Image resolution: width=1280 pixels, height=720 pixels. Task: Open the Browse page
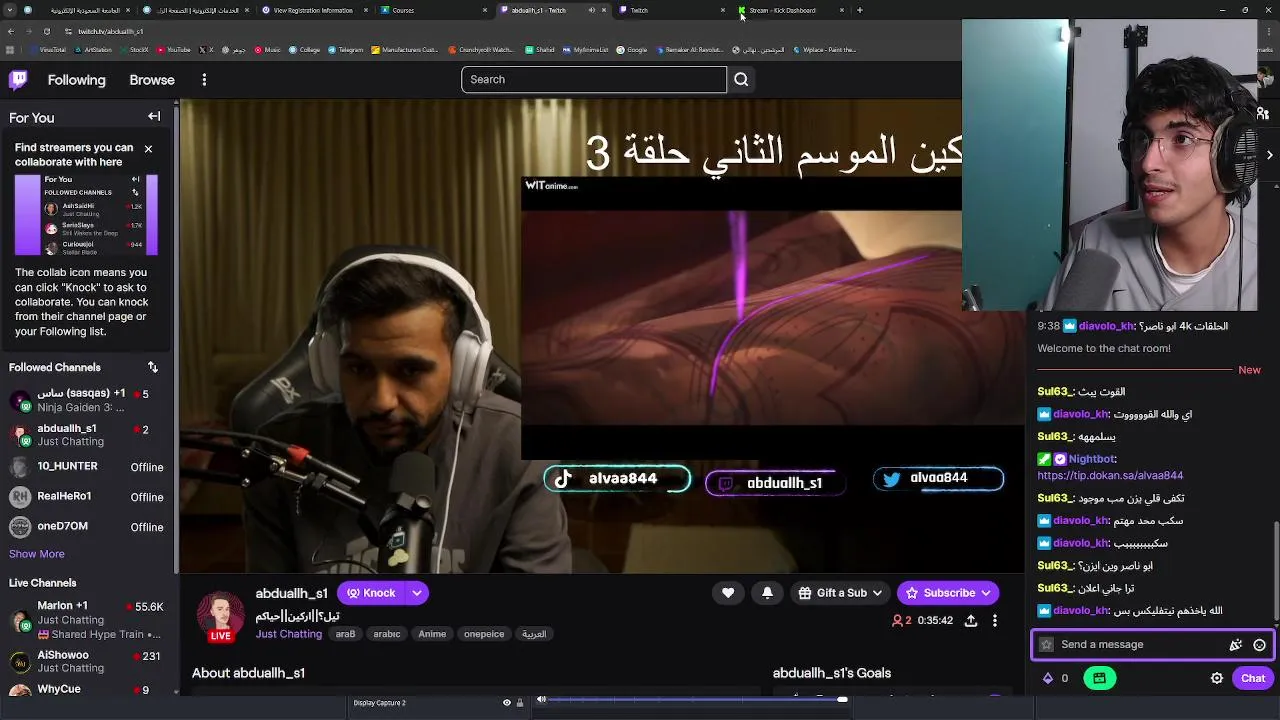[x=152, y=80]
